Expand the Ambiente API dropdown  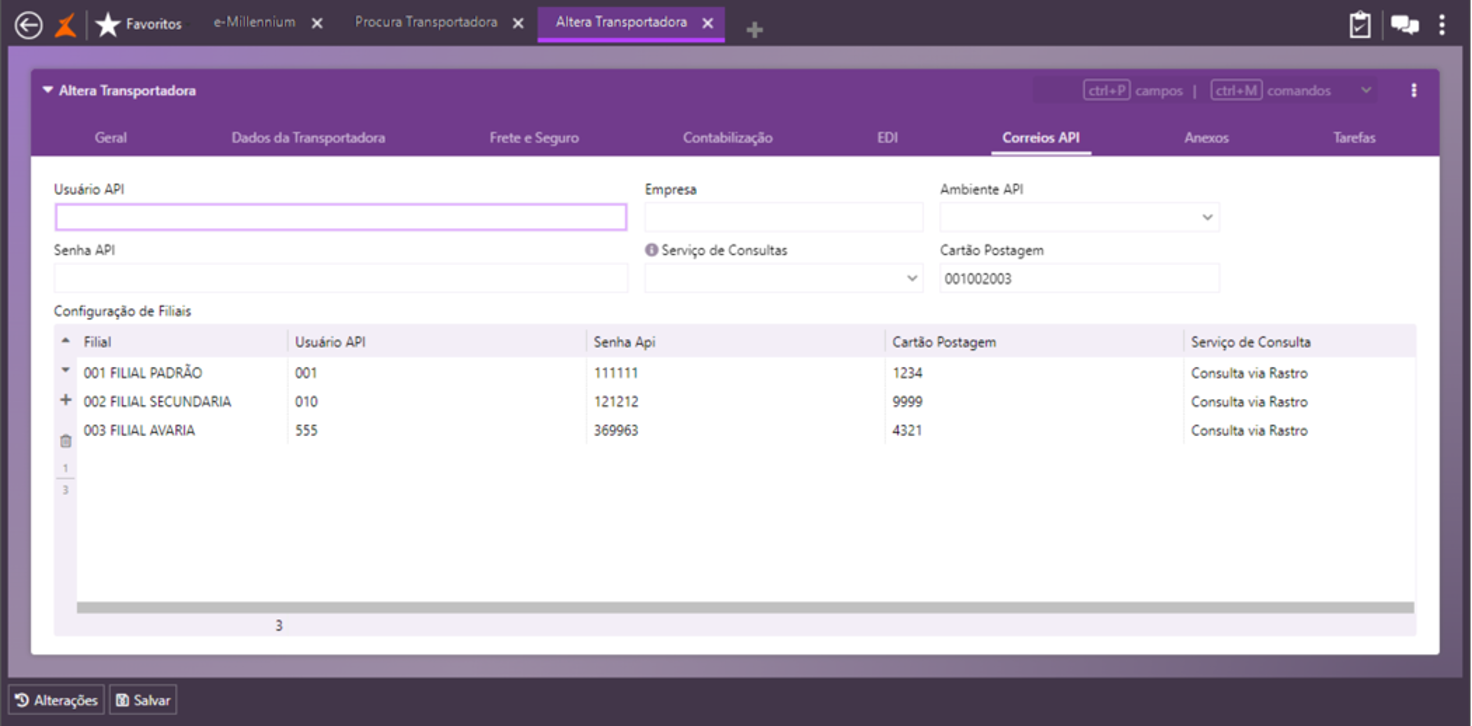[x=1207, y=217]
